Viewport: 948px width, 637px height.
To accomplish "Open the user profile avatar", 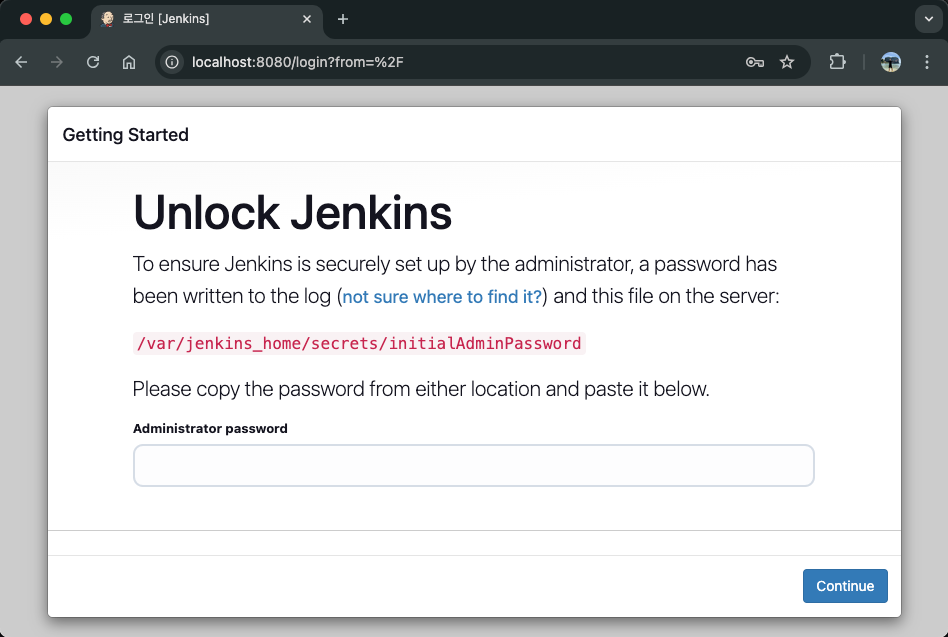I will point(891,62).
